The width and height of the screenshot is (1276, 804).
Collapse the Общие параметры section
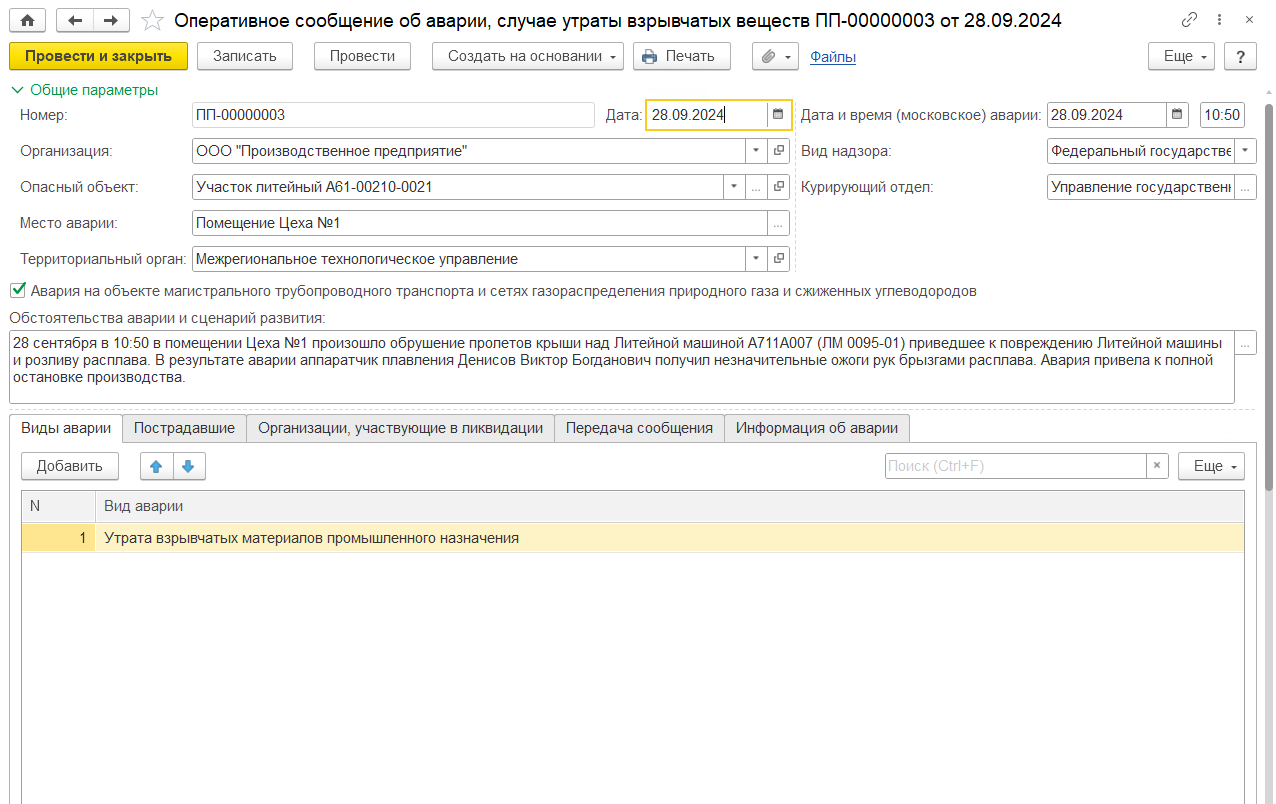(16, 90)
